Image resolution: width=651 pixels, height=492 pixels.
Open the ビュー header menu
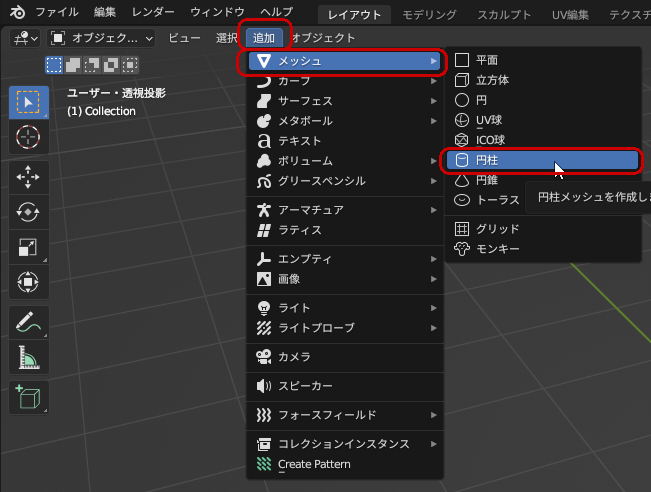click(184, 38)
